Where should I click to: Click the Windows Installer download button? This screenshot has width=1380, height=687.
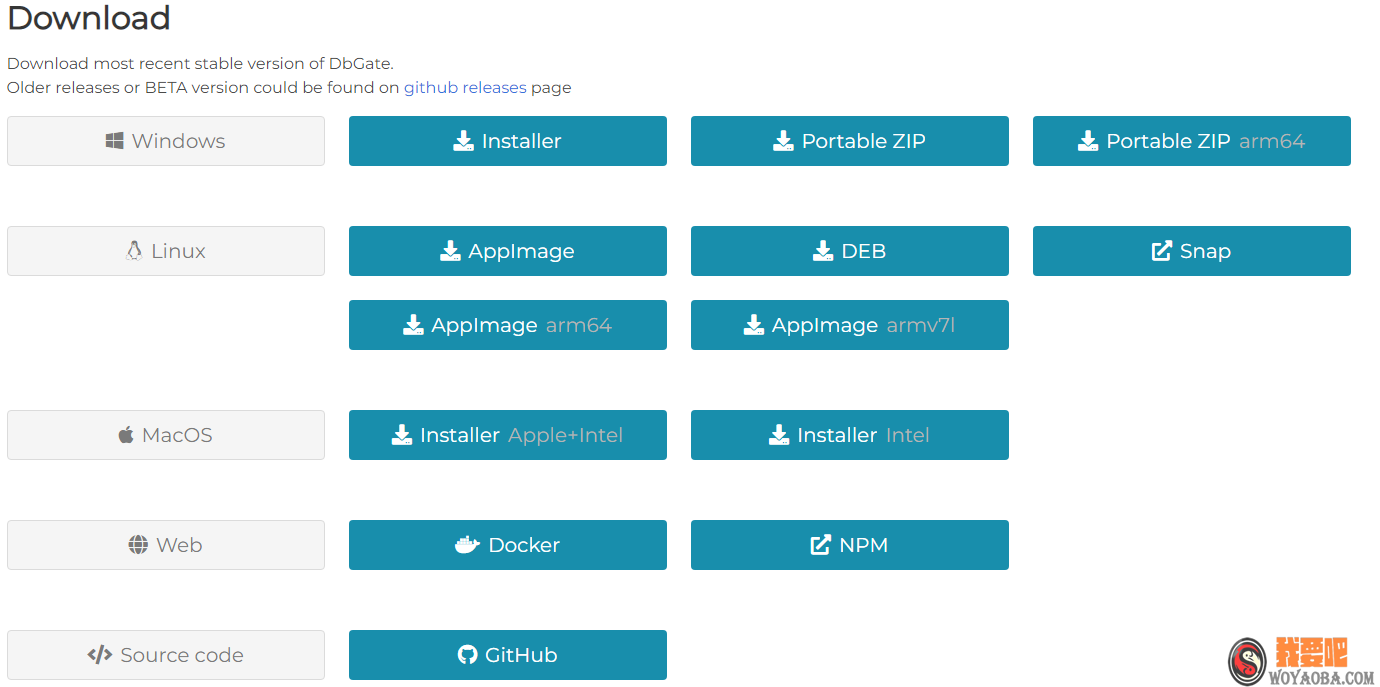[x=507, y=141]
